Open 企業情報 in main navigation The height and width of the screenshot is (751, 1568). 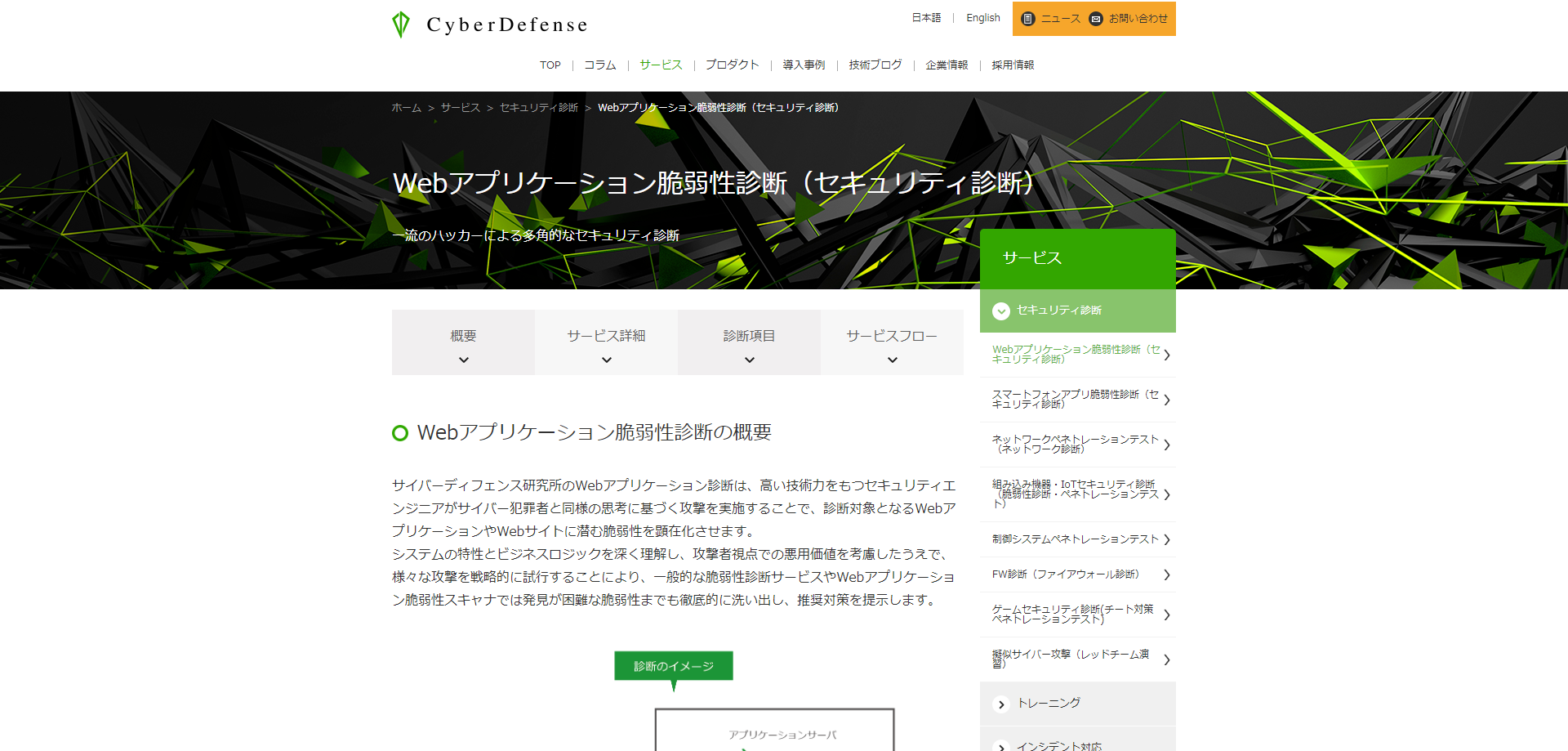pyautogui.click(x=947, y=65)
